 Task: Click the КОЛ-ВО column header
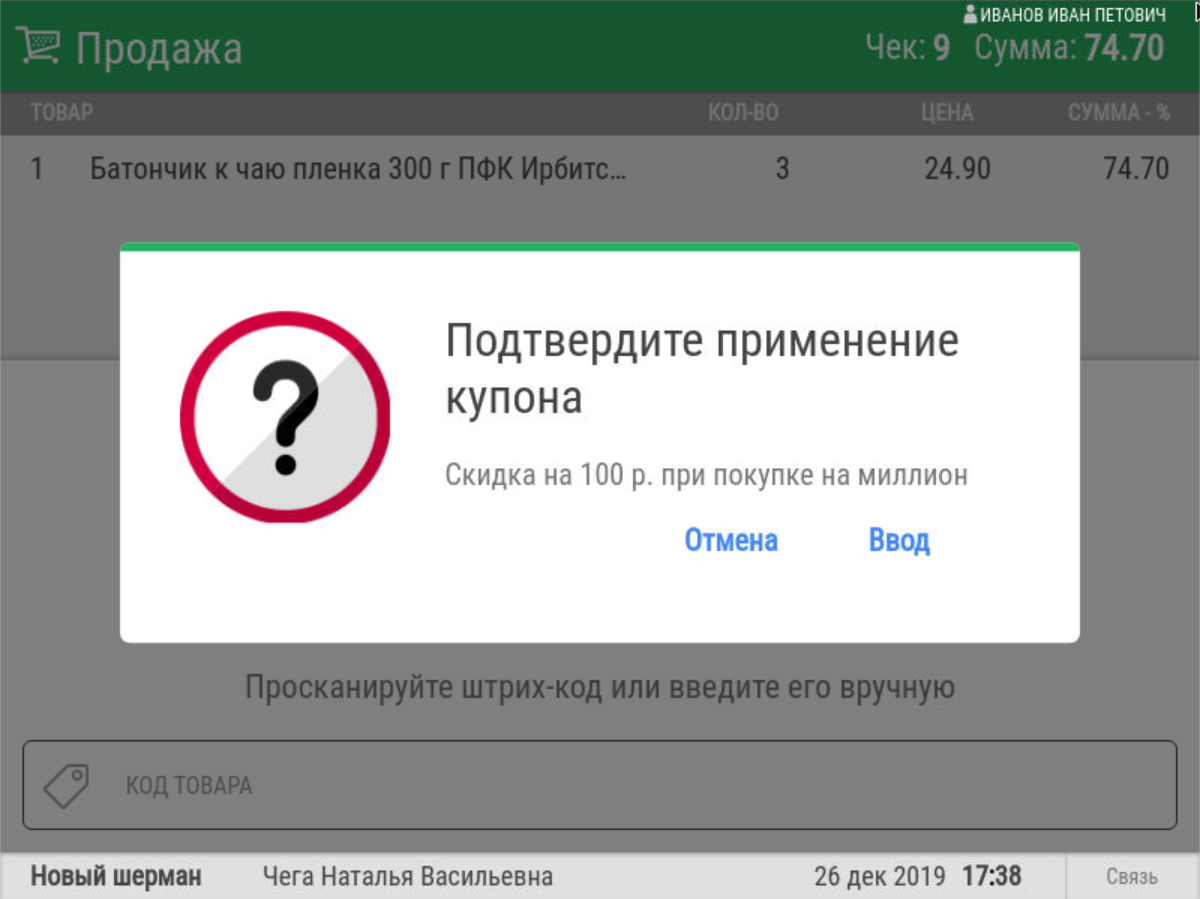point(743,113)
